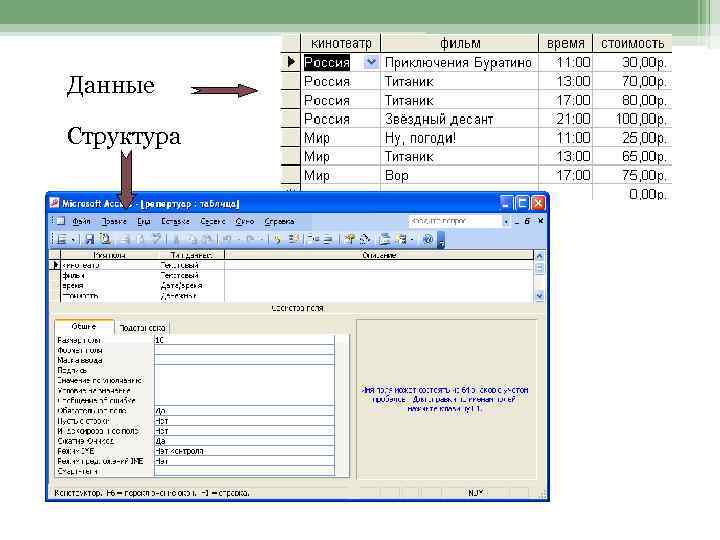Click the Access key icon in title bar

(x=55, y=203)
